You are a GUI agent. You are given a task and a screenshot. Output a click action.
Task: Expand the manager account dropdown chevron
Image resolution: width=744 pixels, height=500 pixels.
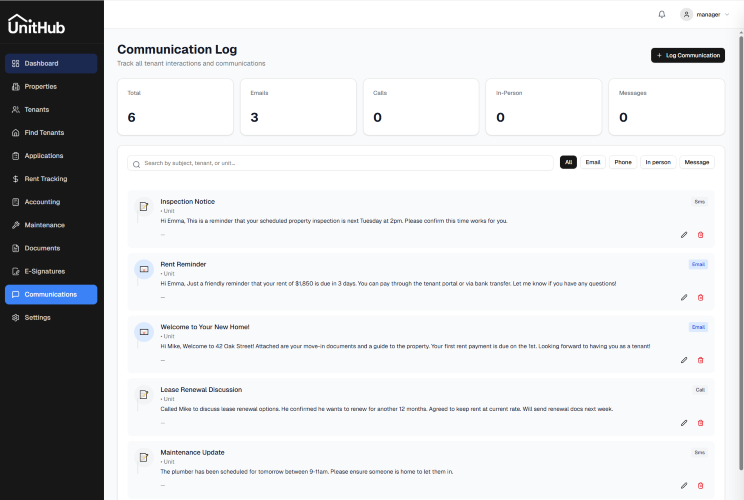727,14
